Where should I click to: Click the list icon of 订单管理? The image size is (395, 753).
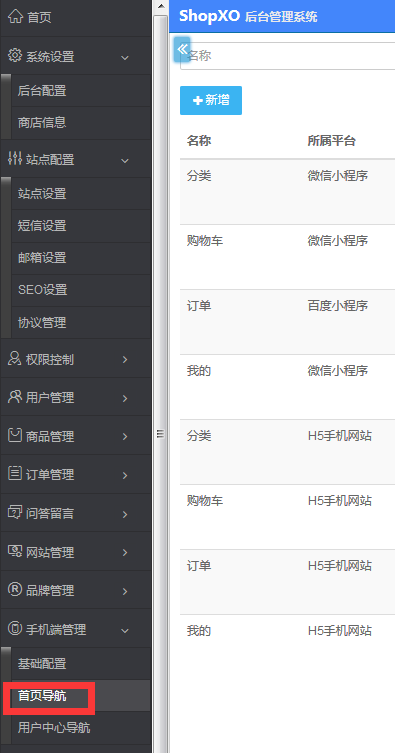click(15, 474)
